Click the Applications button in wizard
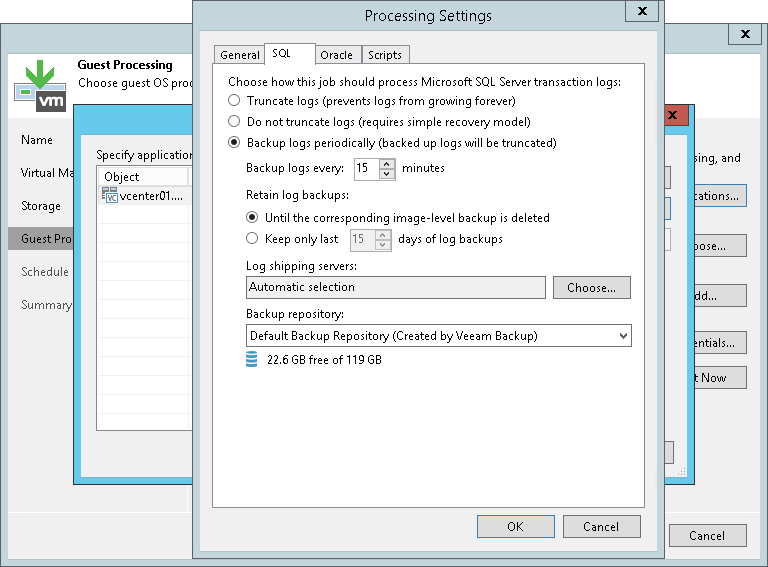The image size is (768, 567). point(720,196)
